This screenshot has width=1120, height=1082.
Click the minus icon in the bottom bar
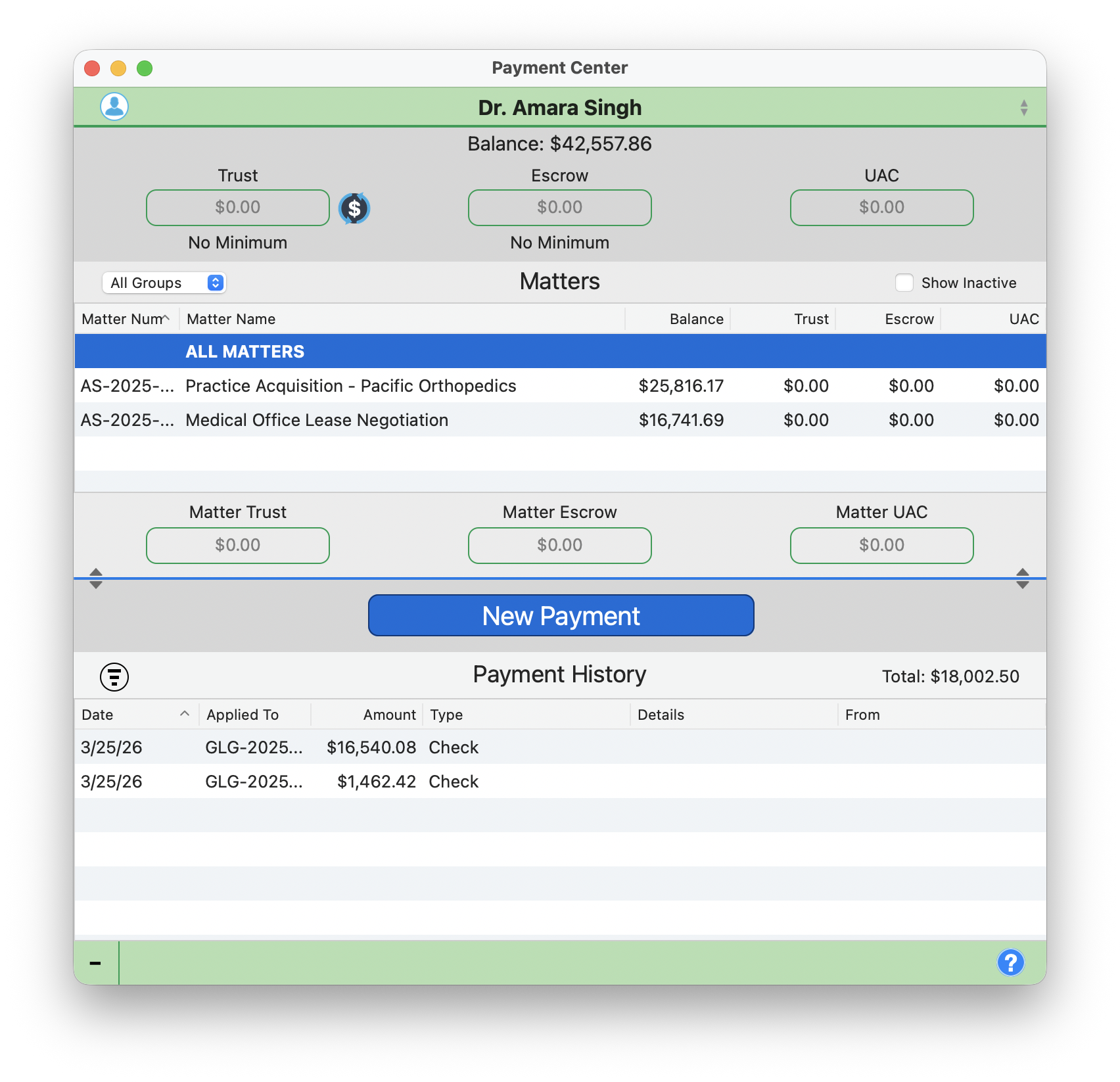click(x=95, y=963)
